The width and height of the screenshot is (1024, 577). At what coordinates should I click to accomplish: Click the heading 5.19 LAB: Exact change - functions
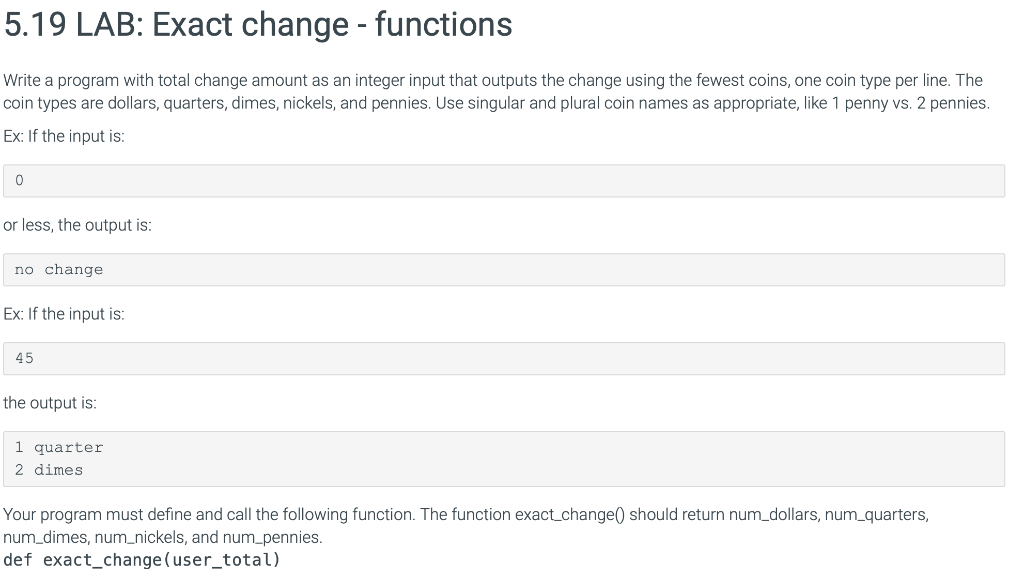tap(258, 25)
